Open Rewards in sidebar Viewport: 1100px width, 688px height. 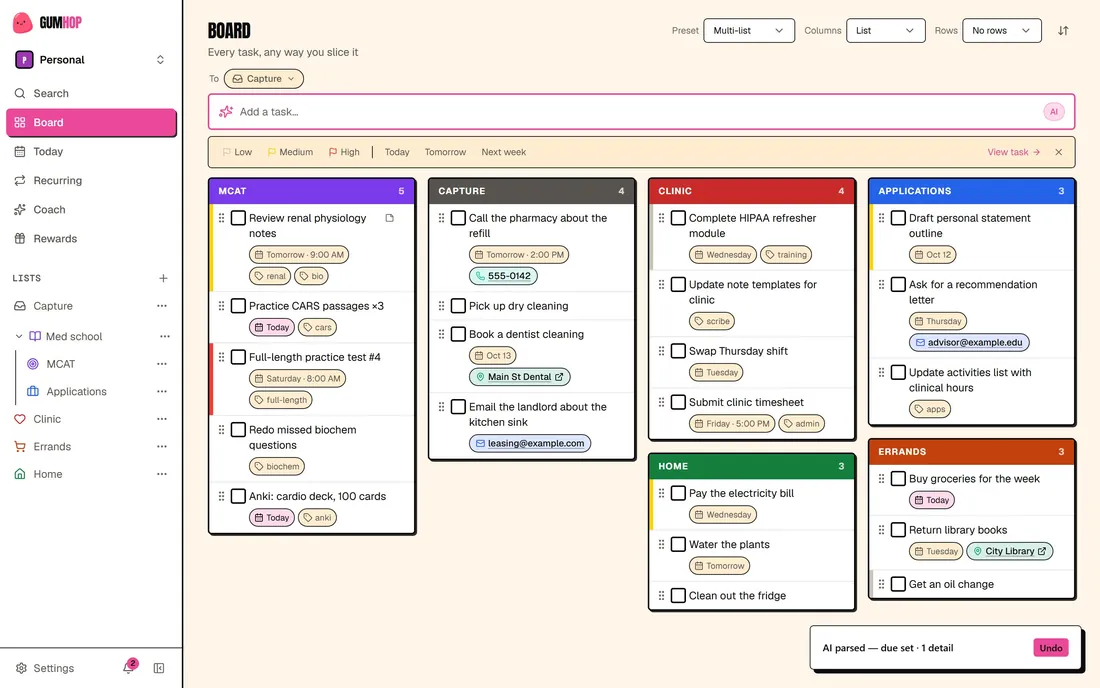point(91,238)
